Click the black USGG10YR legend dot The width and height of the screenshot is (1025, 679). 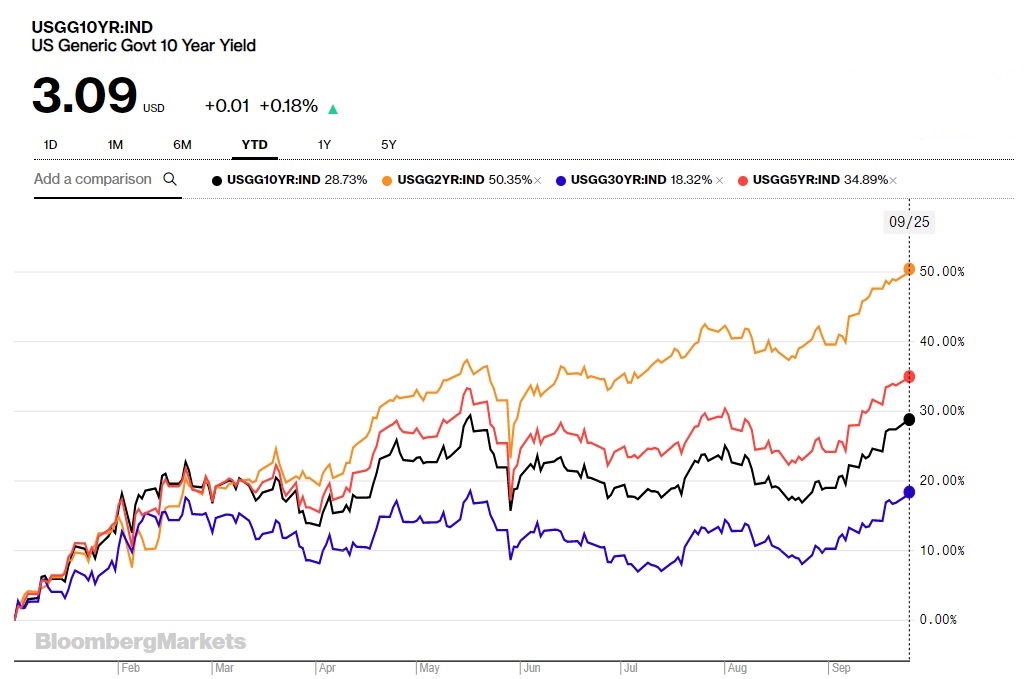217,180
